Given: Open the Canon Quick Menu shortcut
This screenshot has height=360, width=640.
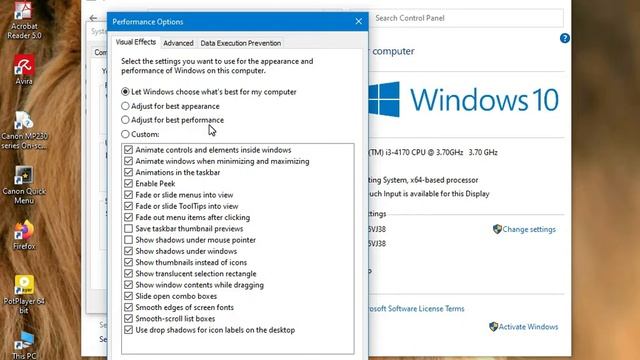Looking at the screenshot, I should tap(24, 184).
